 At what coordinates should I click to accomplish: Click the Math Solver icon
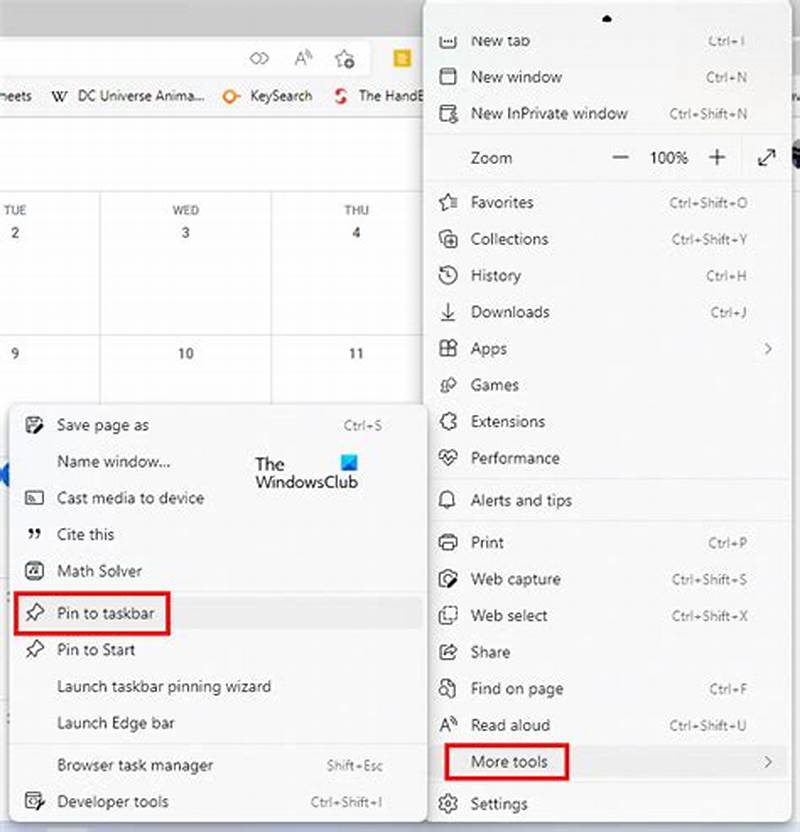coord(35,571)
